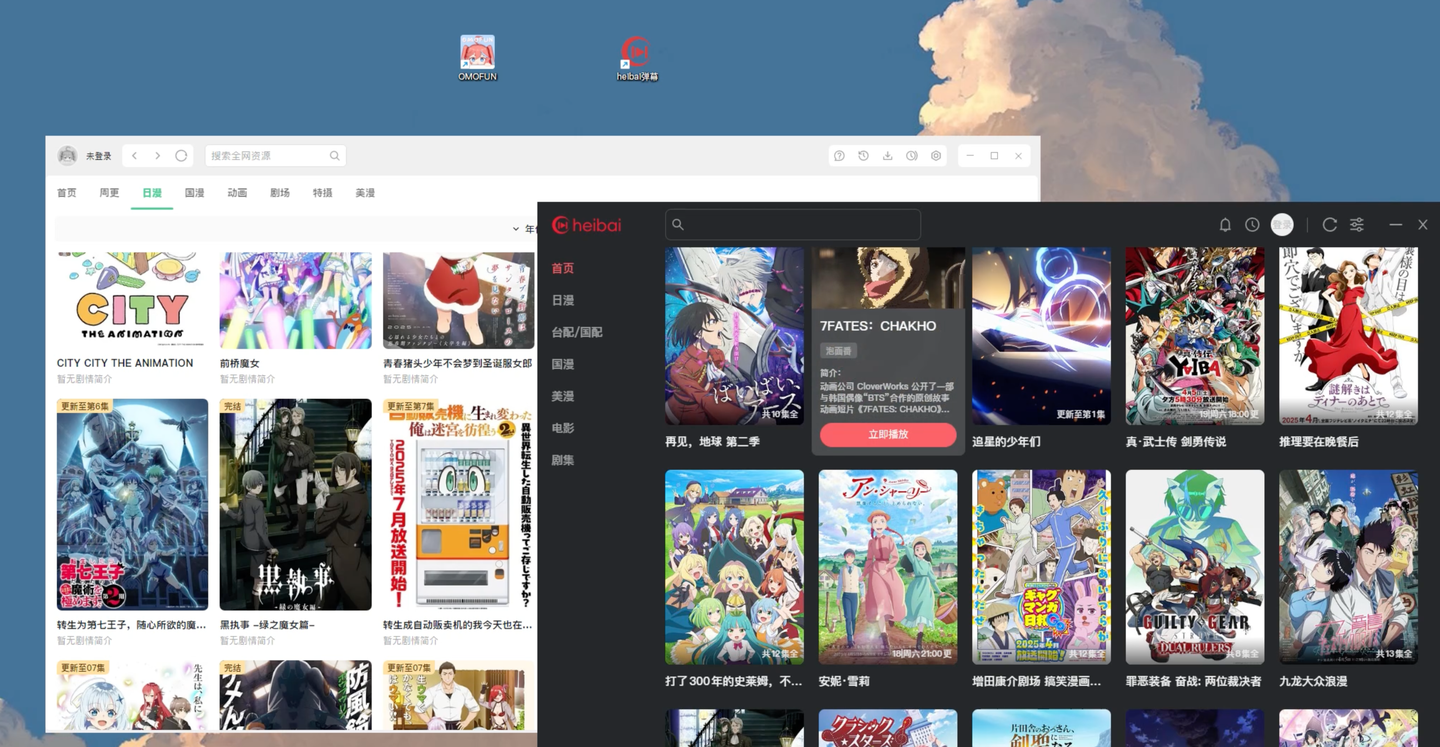Open the vending machine anime poster
Viewport: 1440px width, 747px height.
coord(458,505)
